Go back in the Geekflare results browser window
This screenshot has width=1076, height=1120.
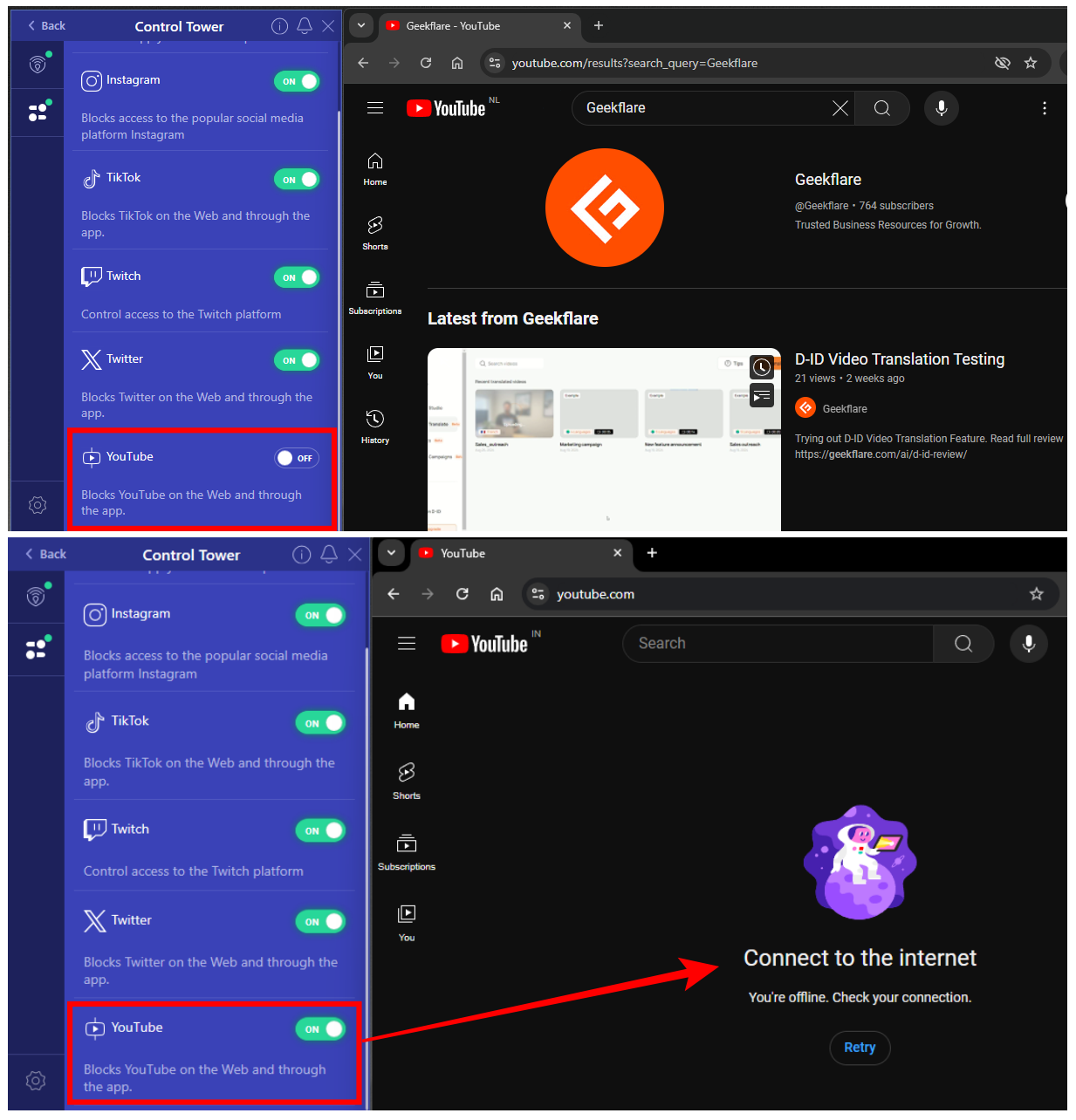pyautogui.click(x=363, y=63)
